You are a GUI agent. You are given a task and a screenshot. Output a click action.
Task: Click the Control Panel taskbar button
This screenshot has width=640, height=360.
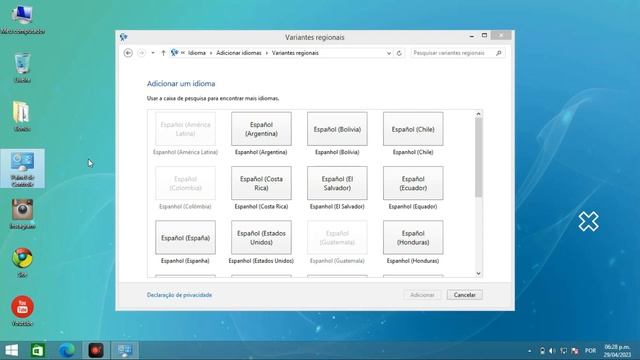point(124,351)
